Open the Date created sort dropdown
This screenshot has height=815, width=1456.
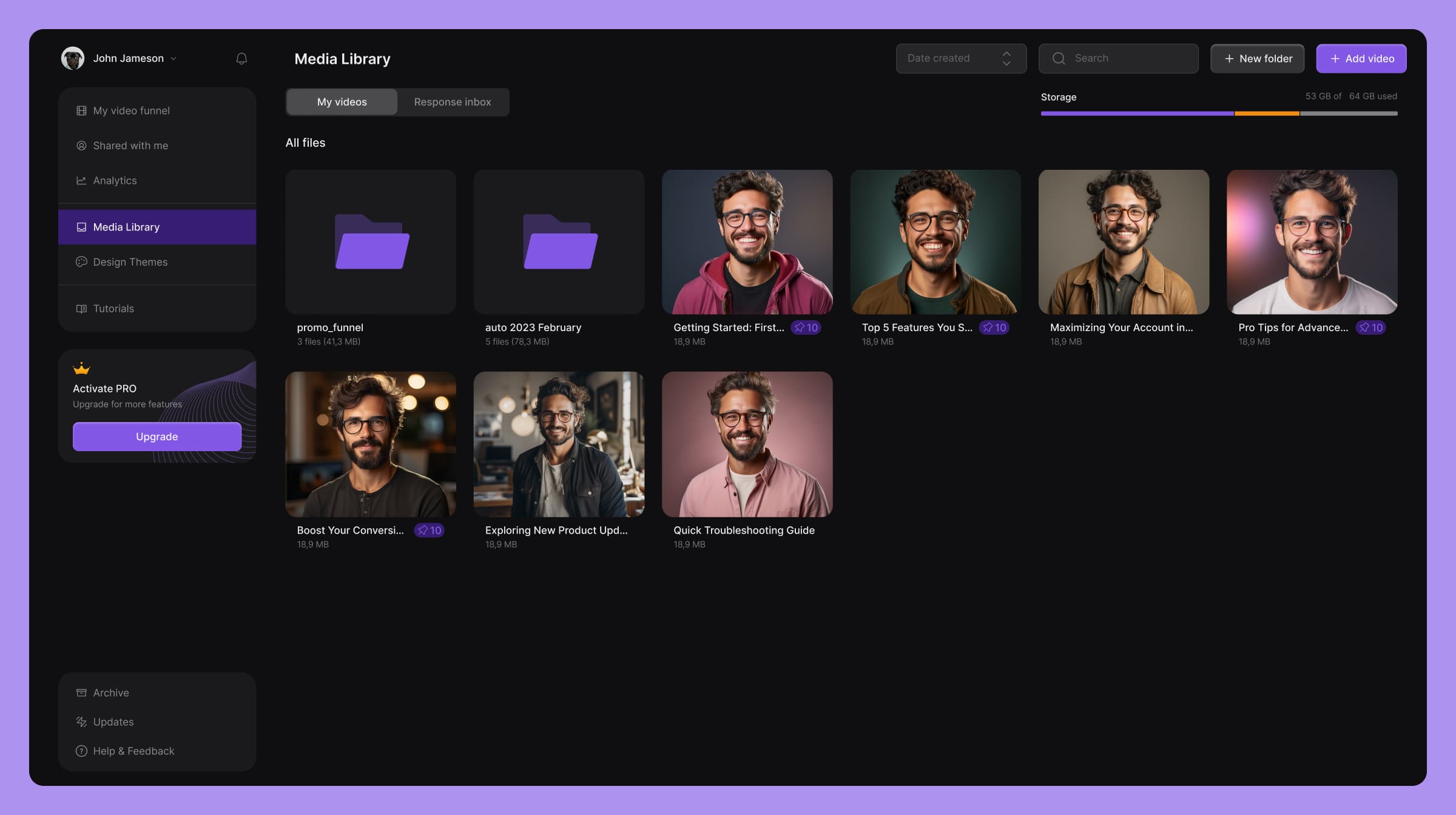pos(960,58)
